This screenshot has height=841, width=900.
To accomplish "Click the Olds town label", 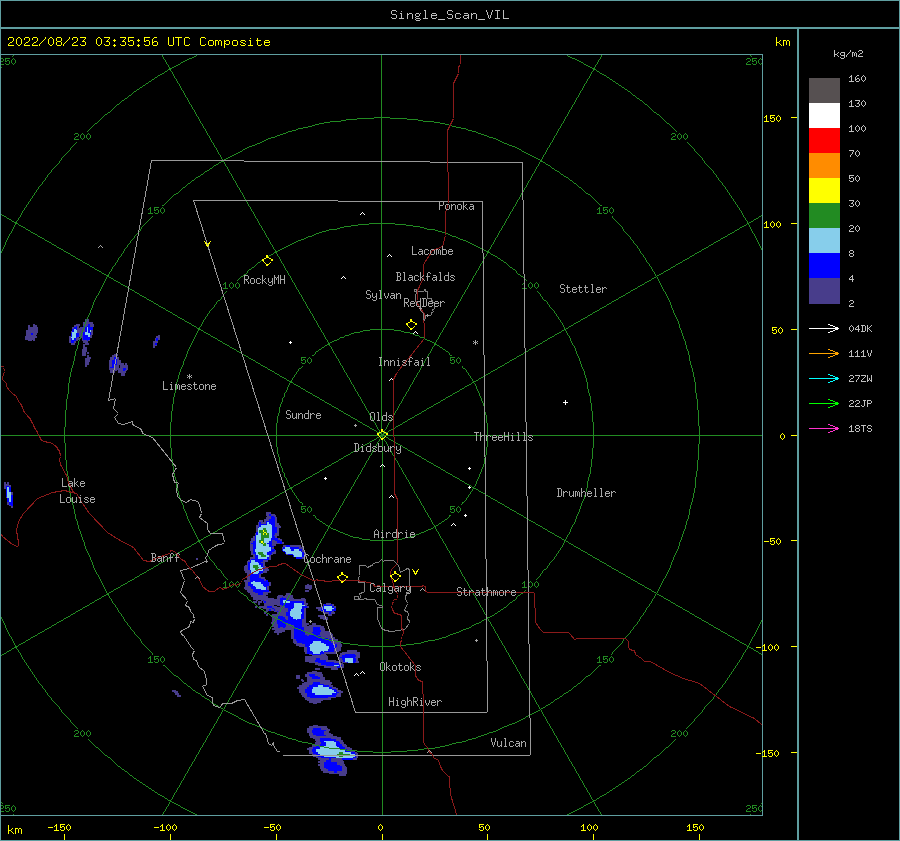I will [381, 417].
